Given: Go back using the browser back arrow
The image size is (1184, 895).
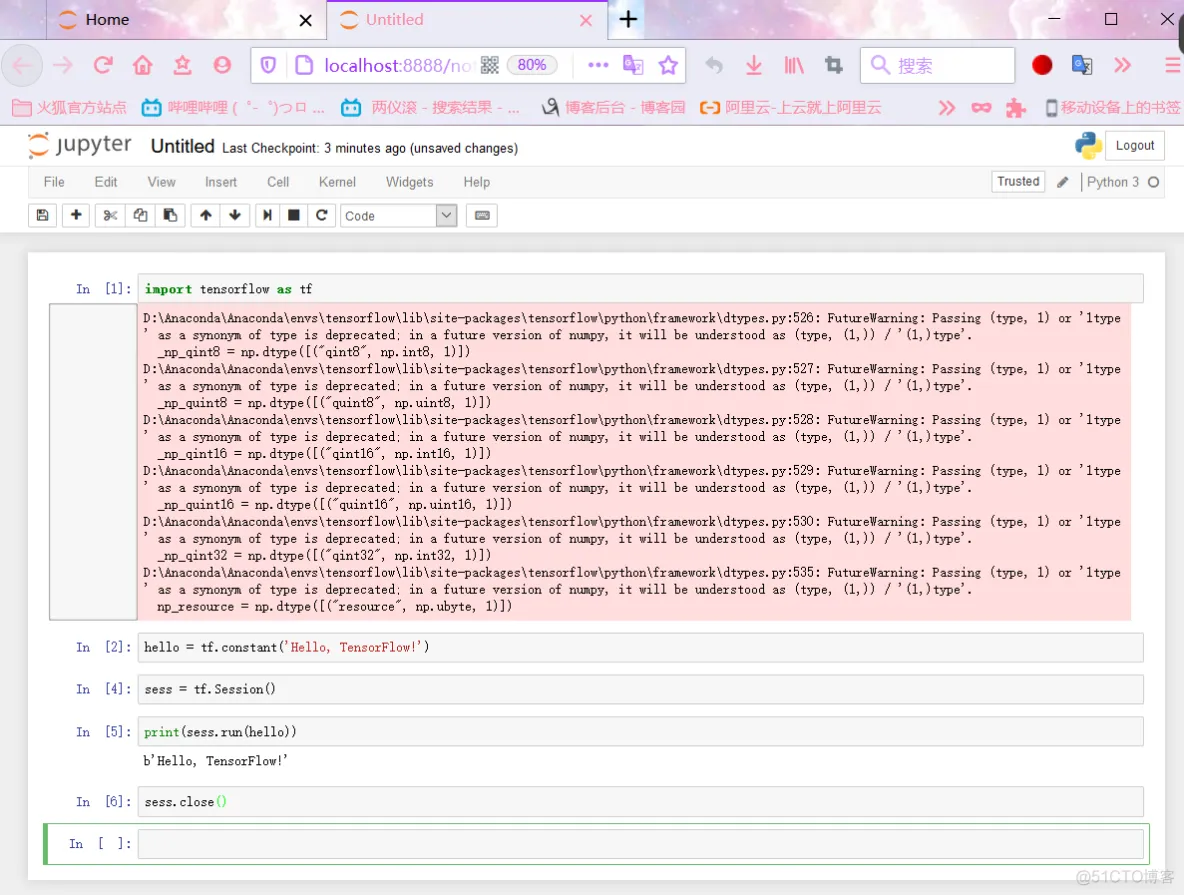Looking at the screenshot, I should point(22,66).
